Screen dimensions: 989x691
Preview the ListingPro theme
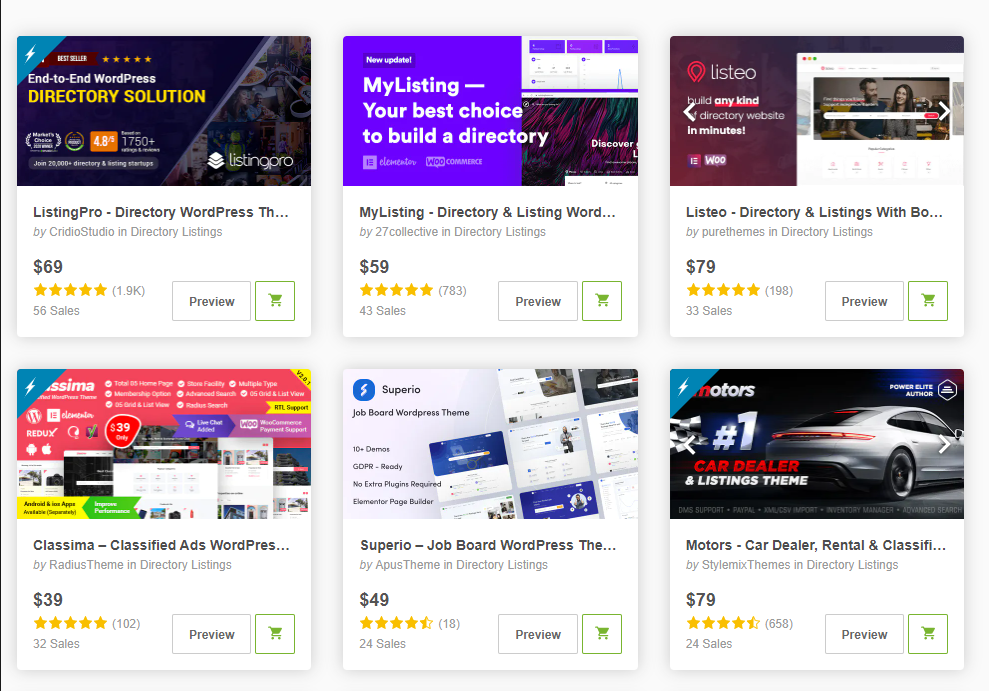point(211,301)
